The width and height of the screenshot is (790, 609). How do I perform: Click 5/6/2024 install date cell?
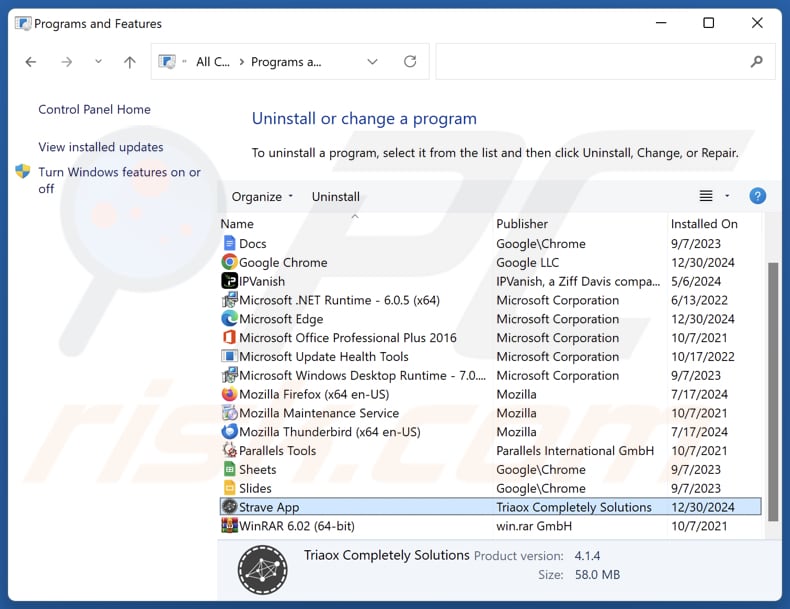(x=696, y=281)
